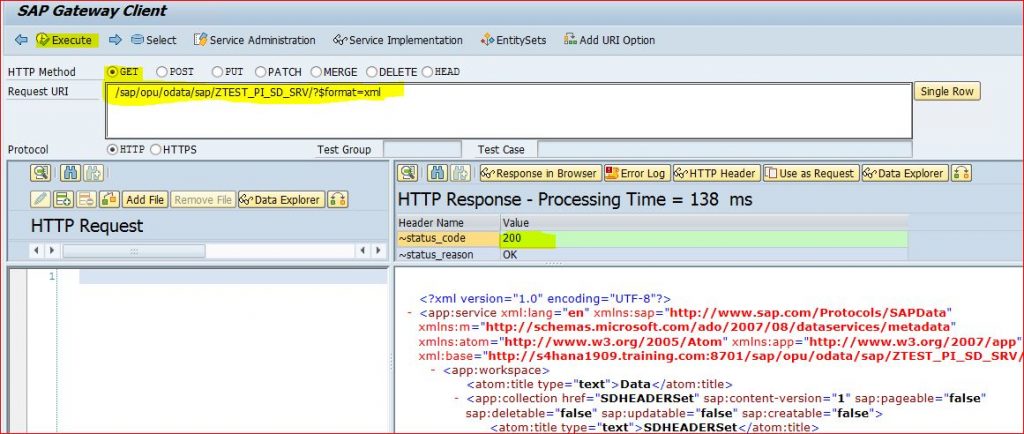Screen dimensions: 1024x434
Task: Click the details icon in HTTP Response pane
Action: pos(408,173)
